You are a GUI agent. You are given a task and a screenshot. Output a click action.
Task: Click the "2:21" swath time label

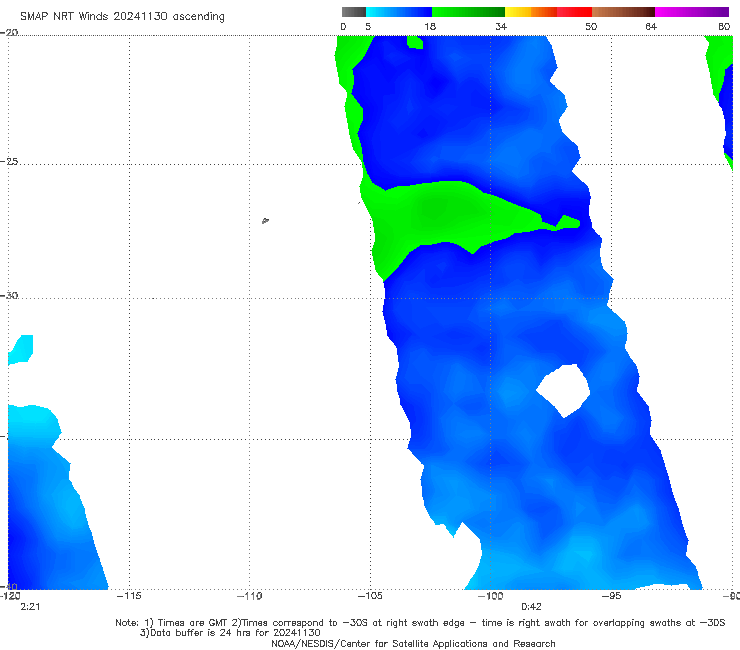(x=30, y=607)
